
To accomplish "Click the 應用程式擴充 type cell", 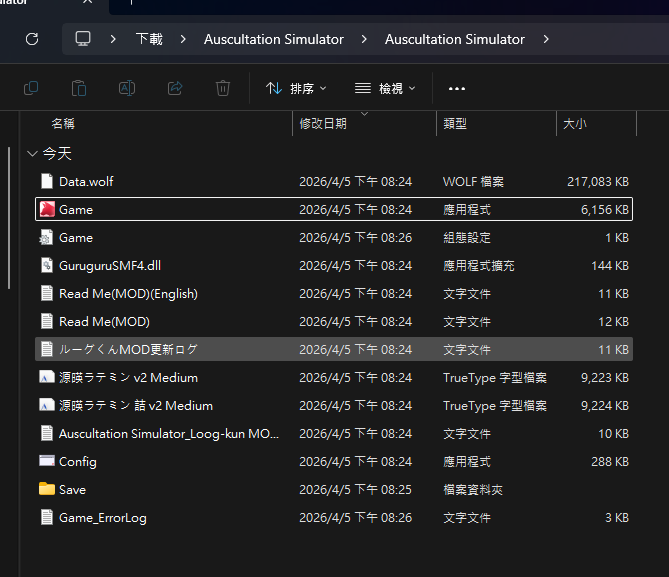I will click(479, 266).
